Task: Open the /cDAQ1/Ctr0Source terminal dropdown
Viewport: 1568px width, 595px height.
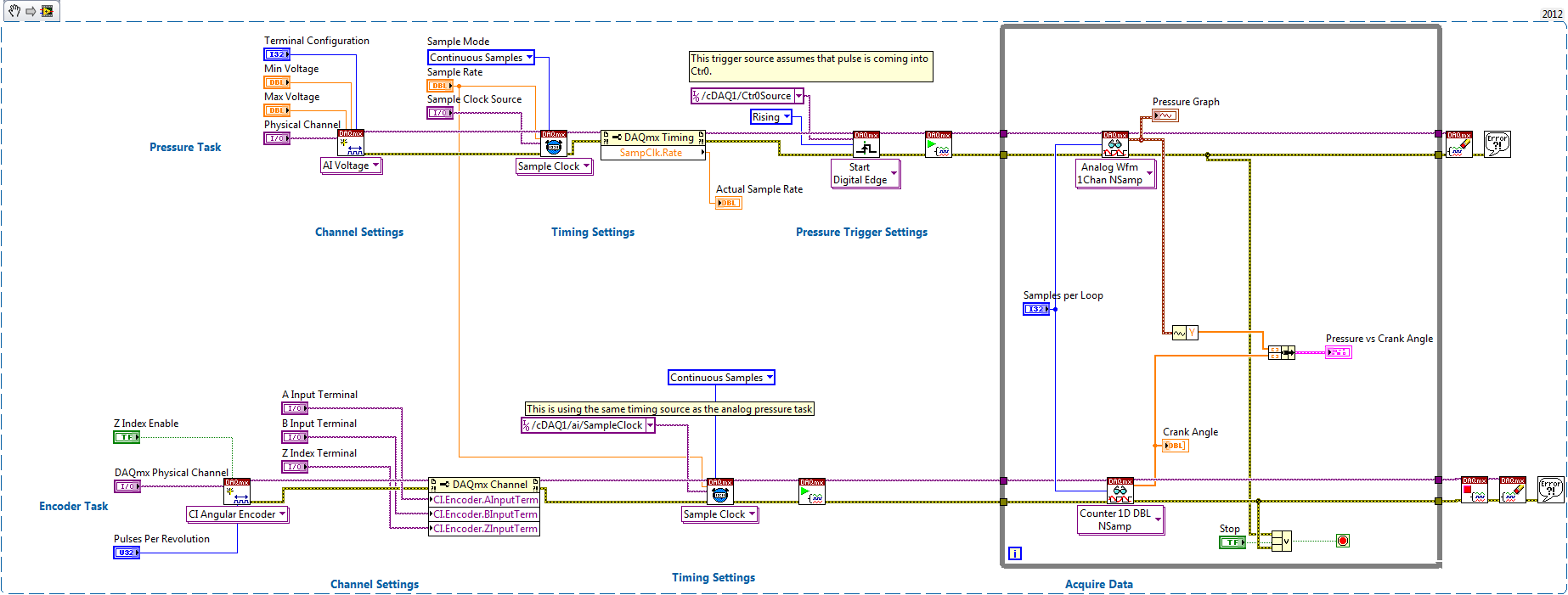Action: tap(747, 96)
